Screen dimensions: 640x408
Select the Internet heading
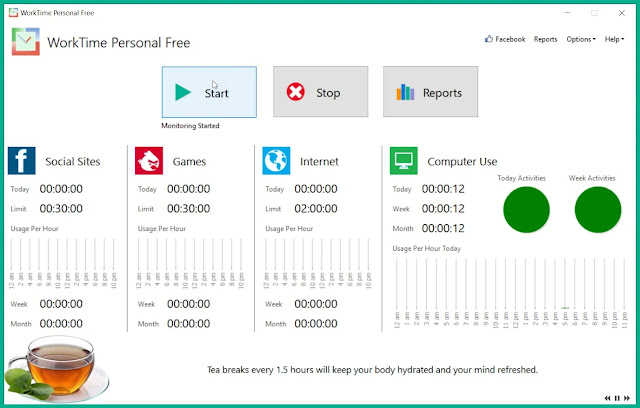(319, 162)
